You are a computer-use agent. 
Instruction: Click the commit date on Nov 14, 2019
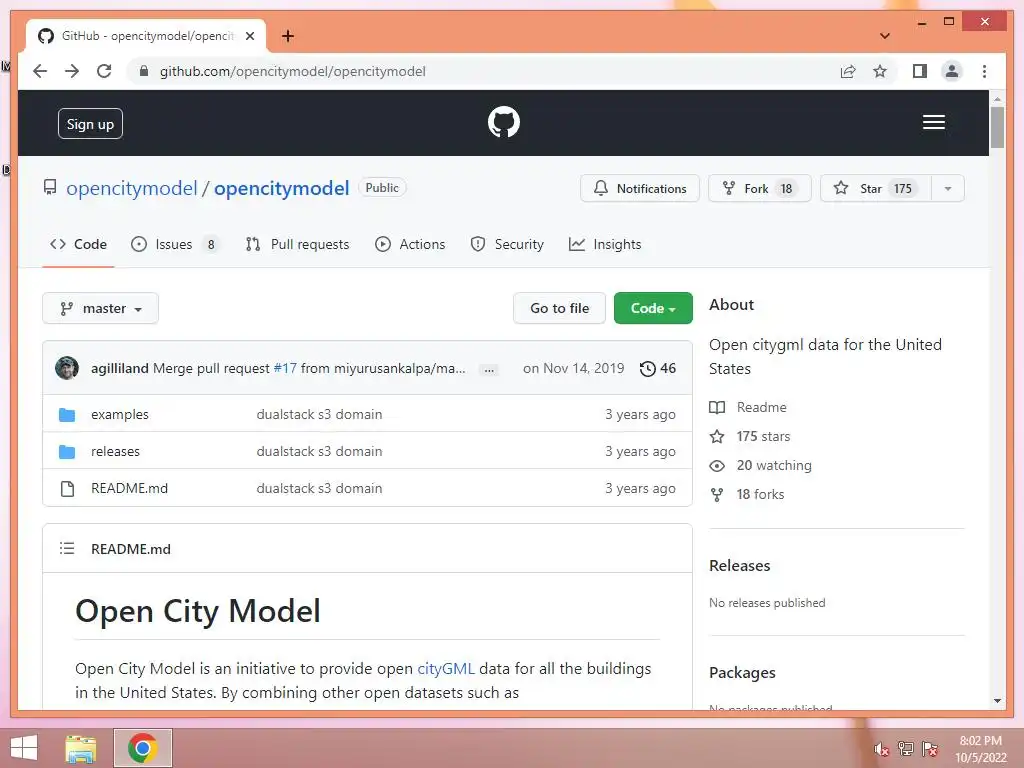click(x=573, y=368)
